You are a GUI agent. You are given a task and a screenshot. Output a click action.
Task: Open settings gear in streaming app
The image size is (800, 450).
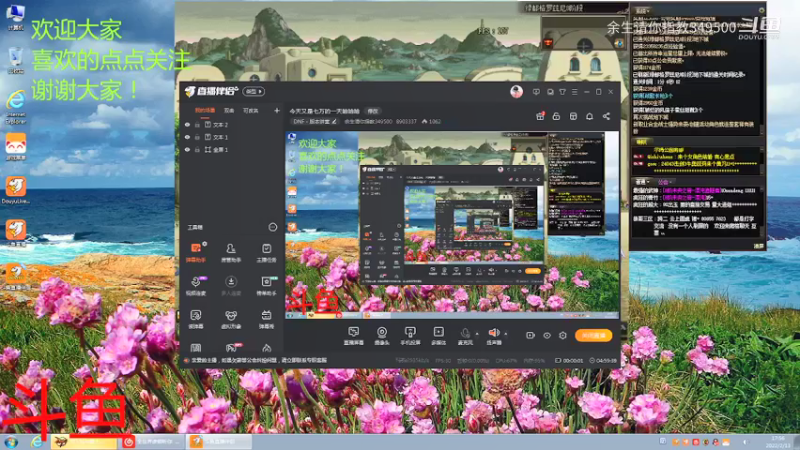point(563,335)
